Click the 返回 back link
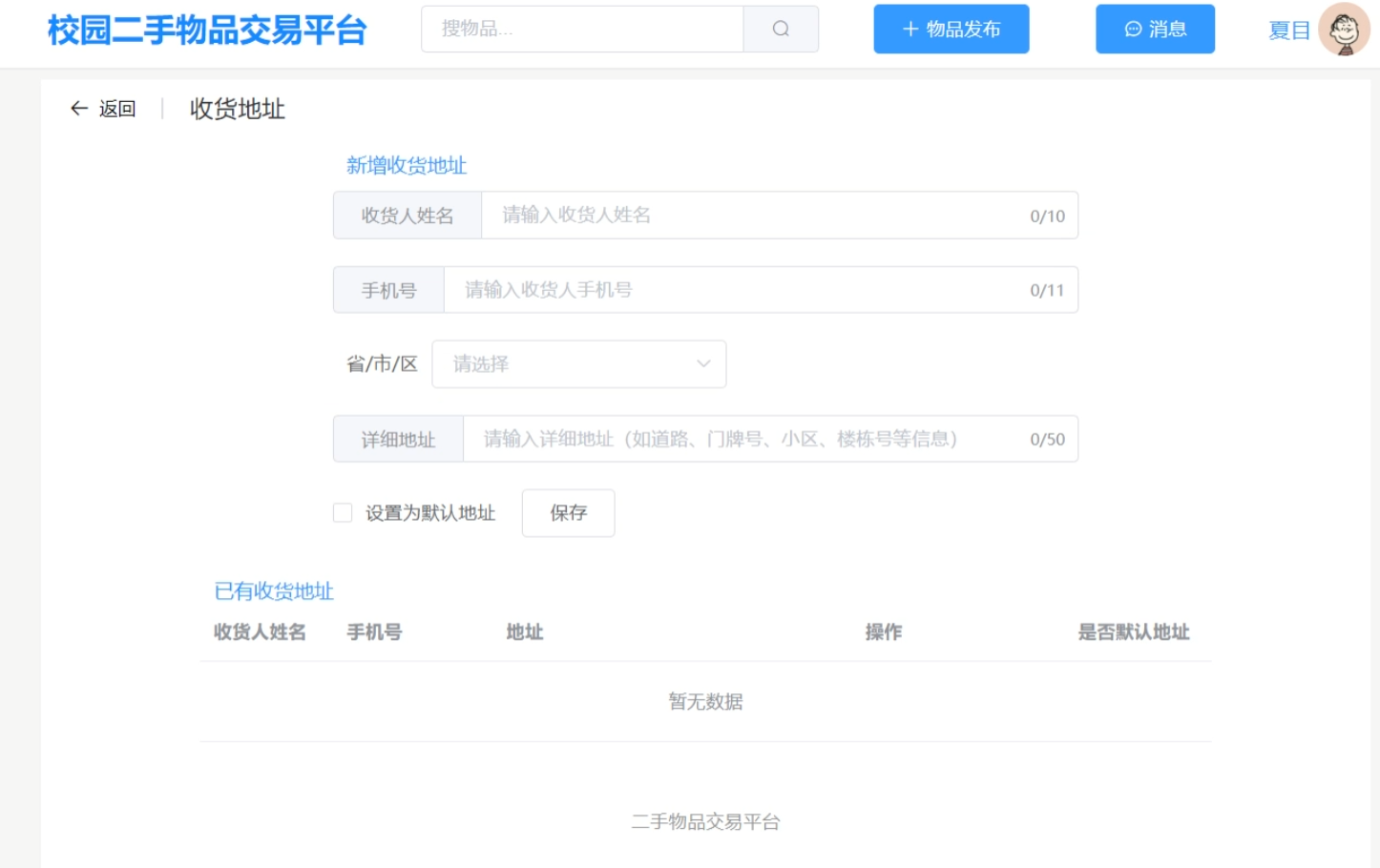Viewport: 1380px width, 868px height. (x=115, y=108)
